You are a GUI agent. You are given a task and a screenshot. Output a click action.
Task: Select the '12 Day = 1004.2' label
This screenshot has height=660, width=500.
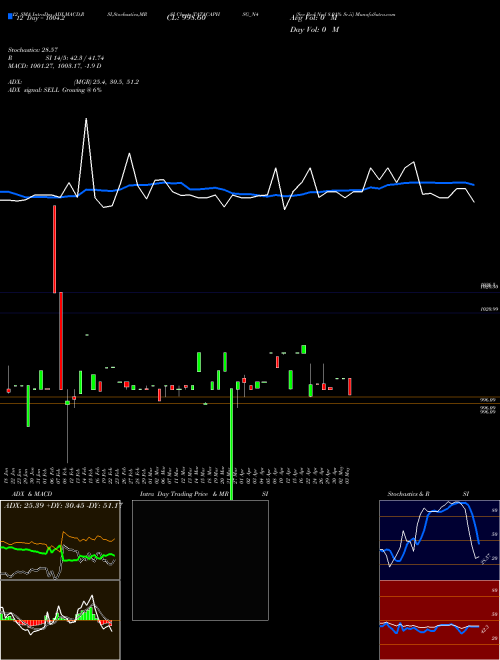click(x=39, y=19)
